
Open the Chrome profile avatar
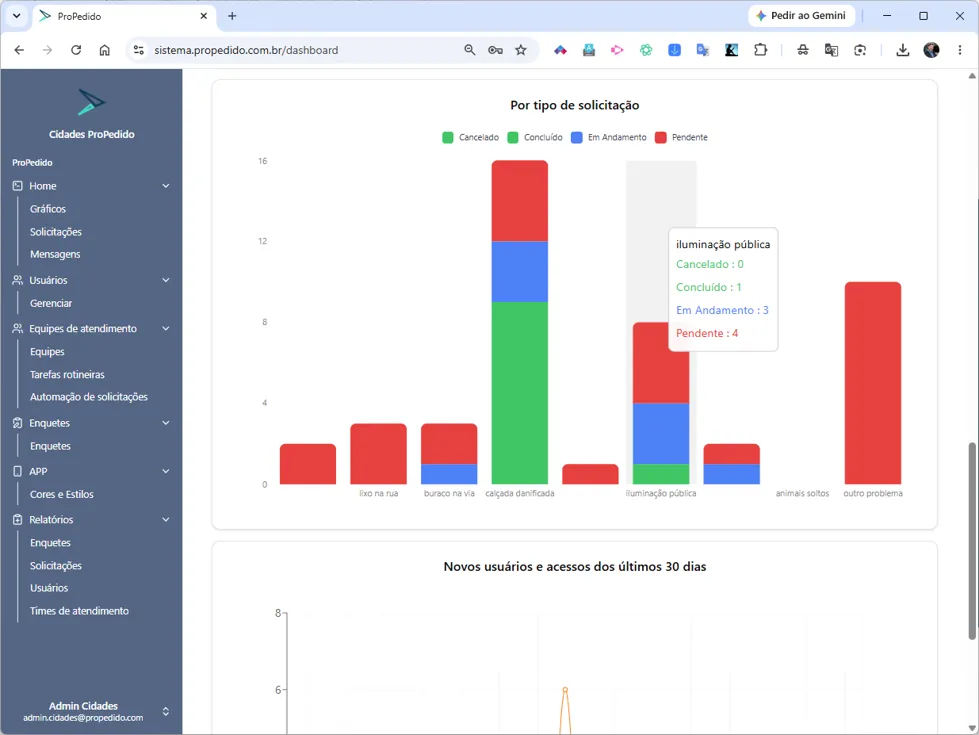(x=931, y=50)
